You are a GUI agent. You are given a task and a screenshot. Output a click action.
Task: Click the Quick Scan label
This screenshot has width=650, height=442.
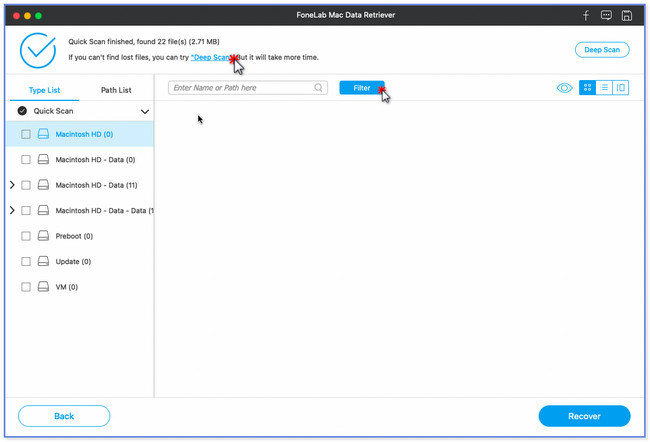(x=53, y=111)
